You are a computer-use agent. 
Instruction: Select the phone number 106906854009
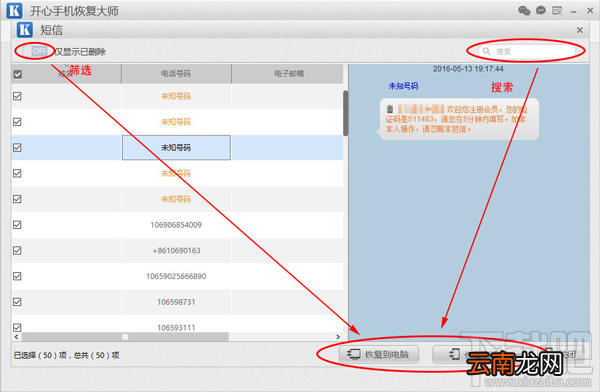tap(176, 225)
